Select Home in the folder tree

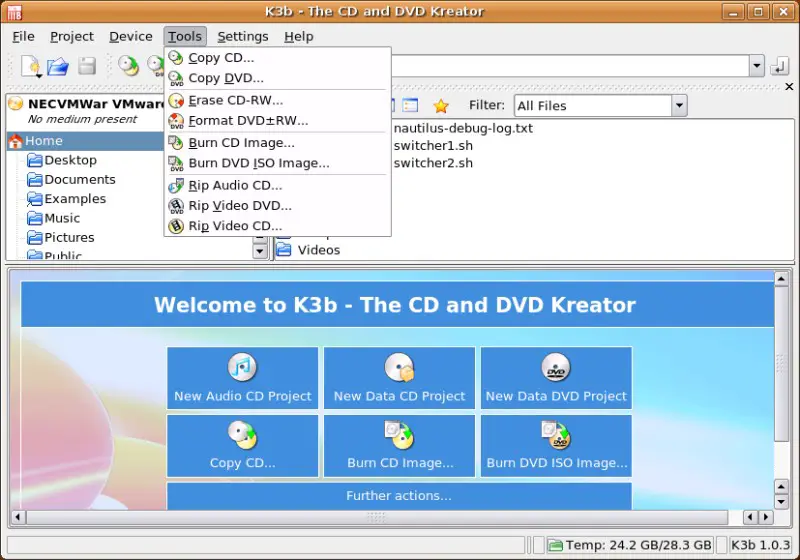86,141
